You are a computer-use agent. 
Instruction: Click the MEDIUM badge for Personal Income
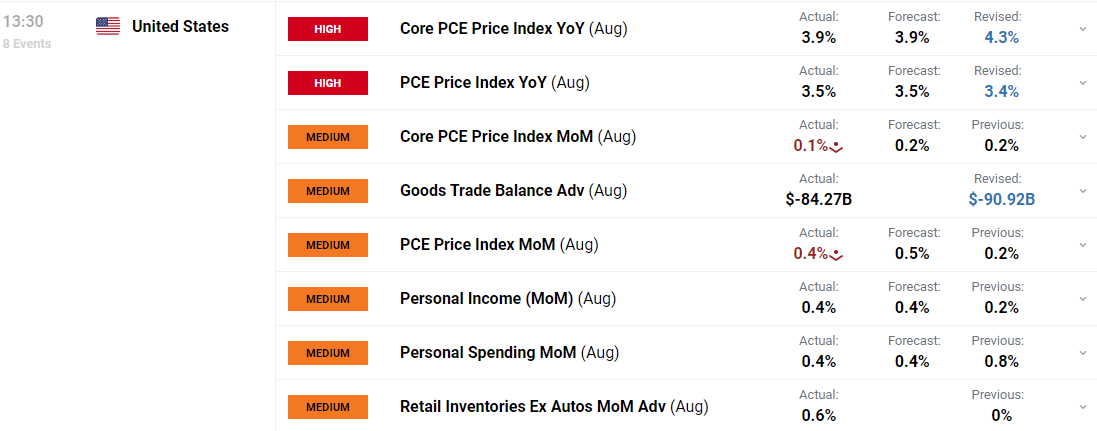(x=327, y=299)
